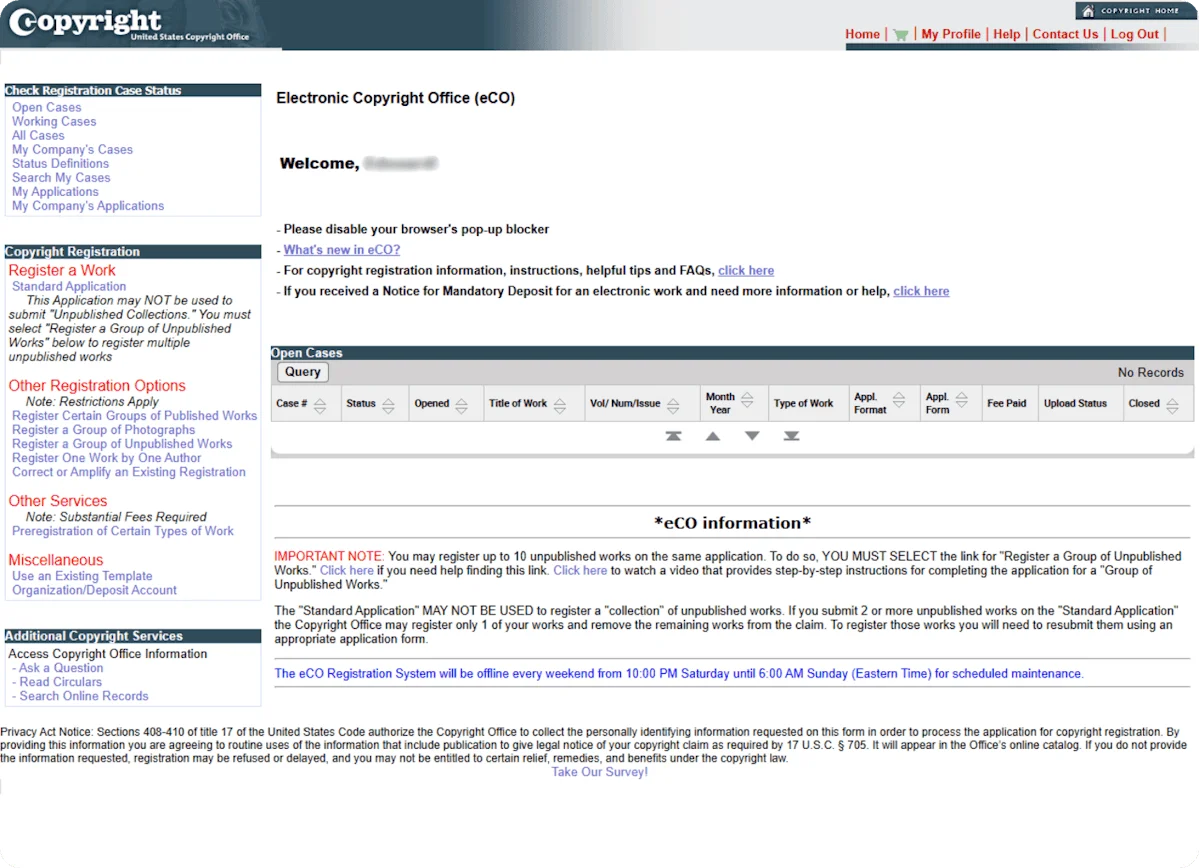Image resolution: width=1200 pixels, height=868 pixels.
Task: Select "Register a Group of Unpublished Works"
Action: [122, 443]
